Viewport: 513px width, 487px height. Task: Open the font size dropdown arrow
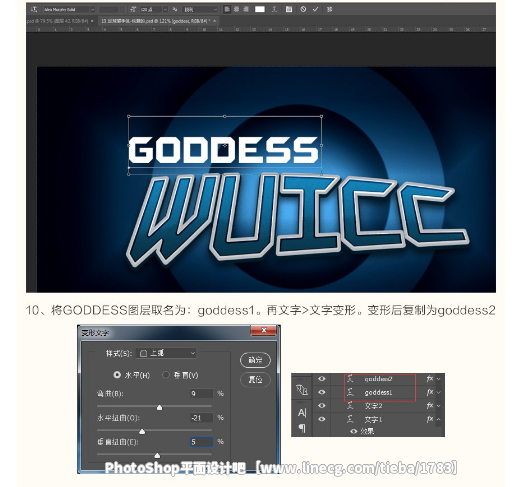165,10
